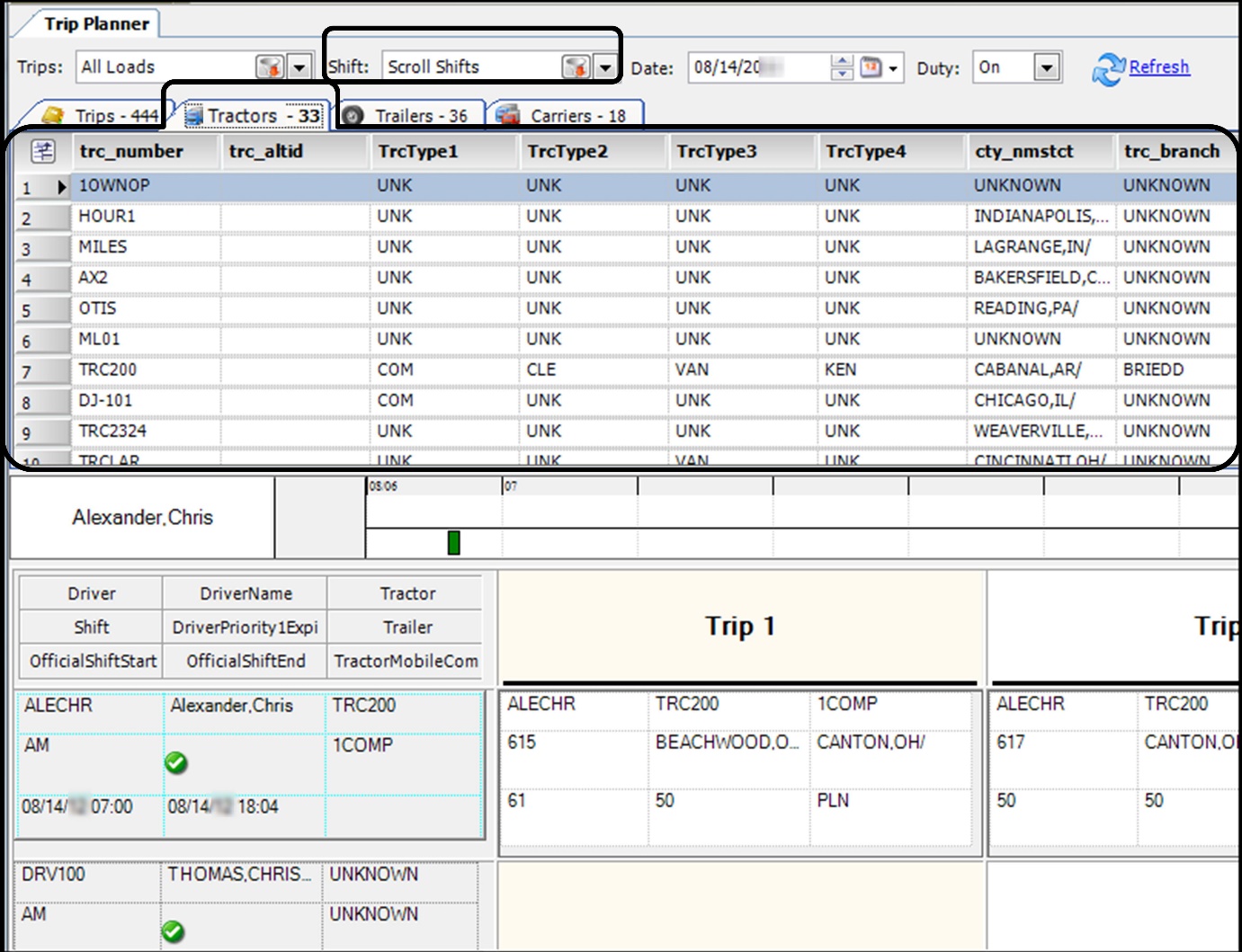Sort by the trc_number column header

131,151
